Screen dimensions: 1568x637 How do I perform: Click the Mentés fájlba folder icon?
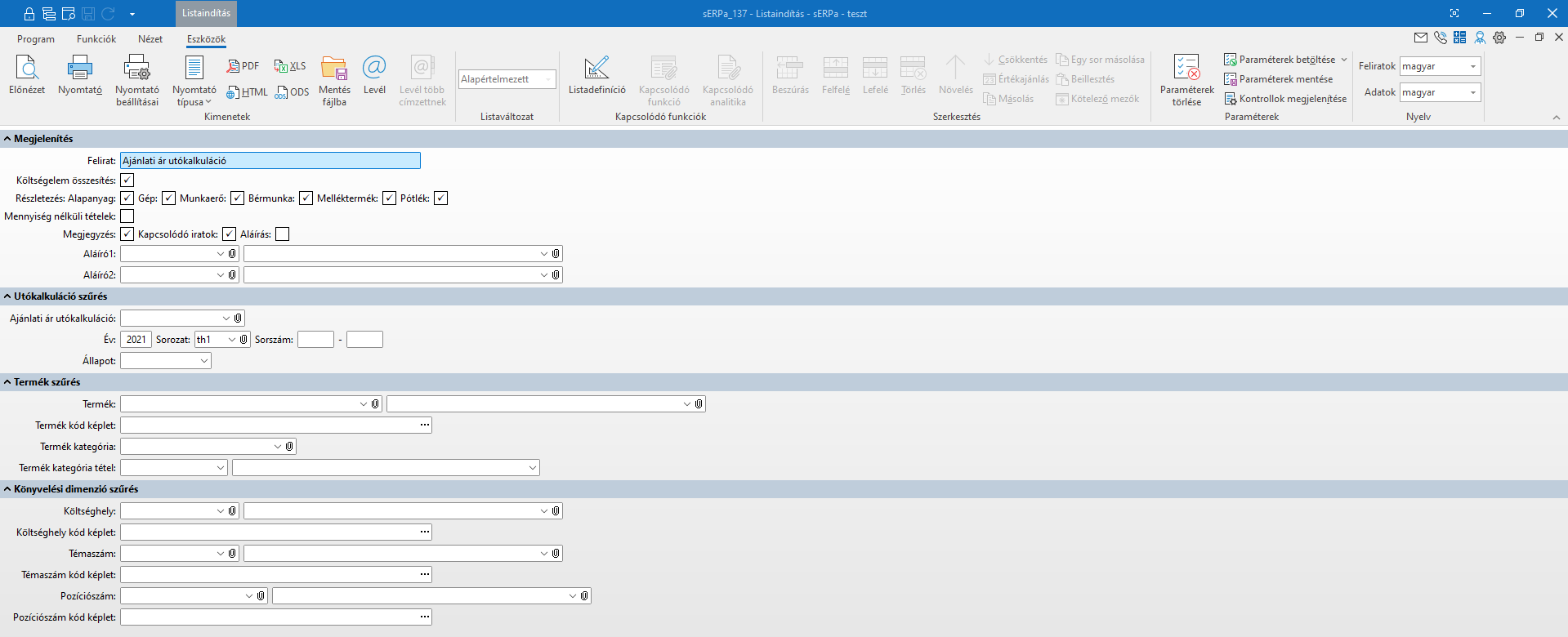click(334, 69)
